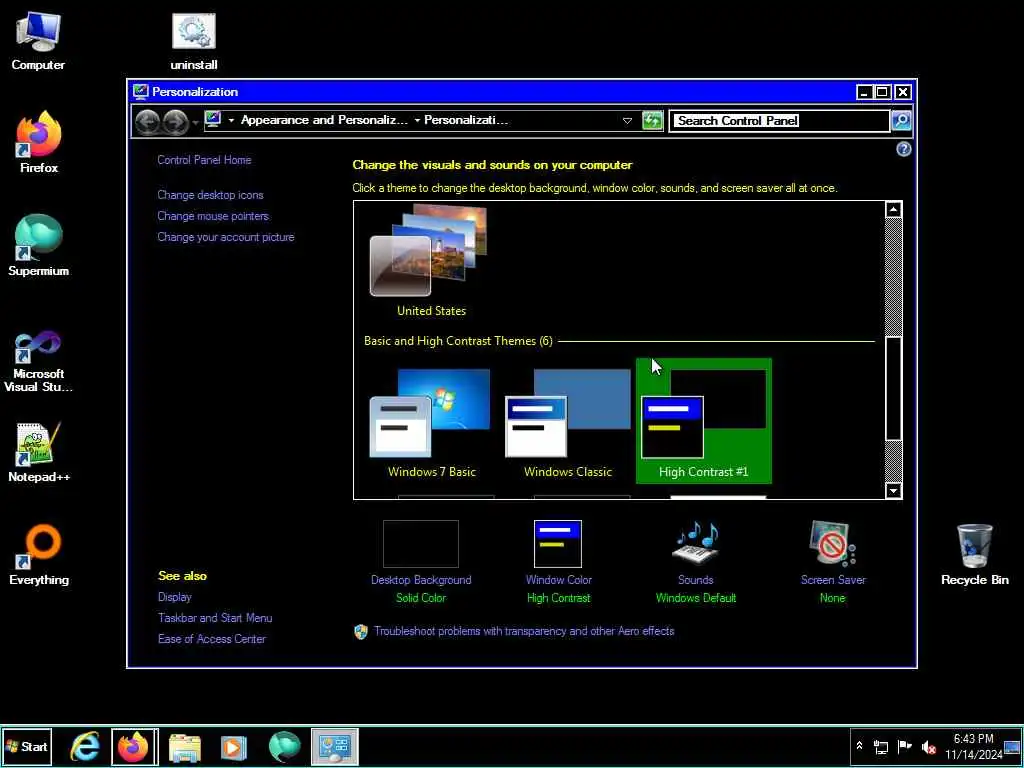Screen dimensions: 1024x768
Task: Click the search magnifier button
Action: [901, 121]
